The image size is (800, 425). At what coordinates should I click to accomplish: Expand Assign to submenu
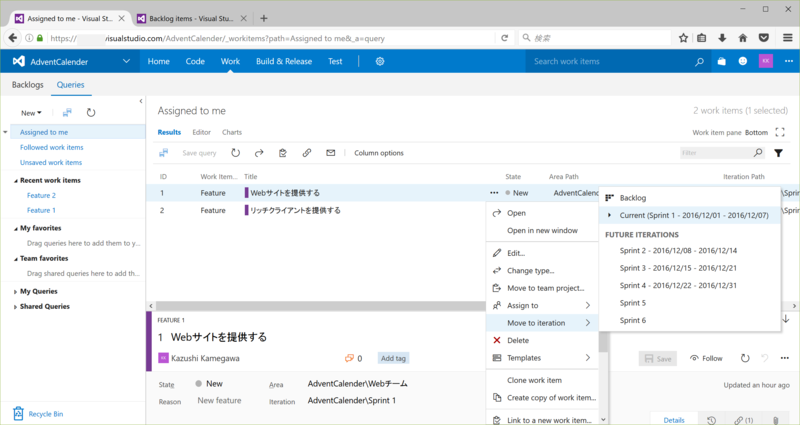pos(542,306)
